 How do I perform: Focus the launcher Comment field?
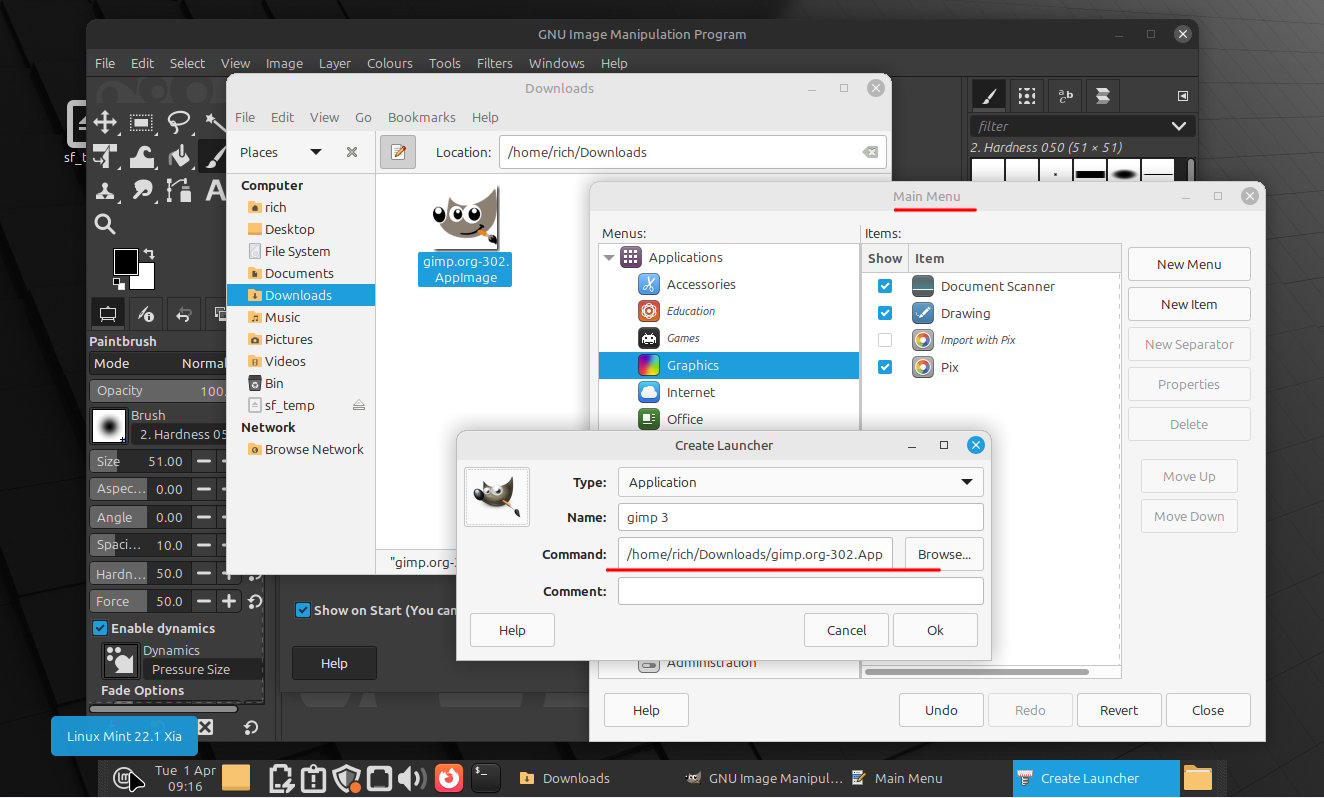801,591
